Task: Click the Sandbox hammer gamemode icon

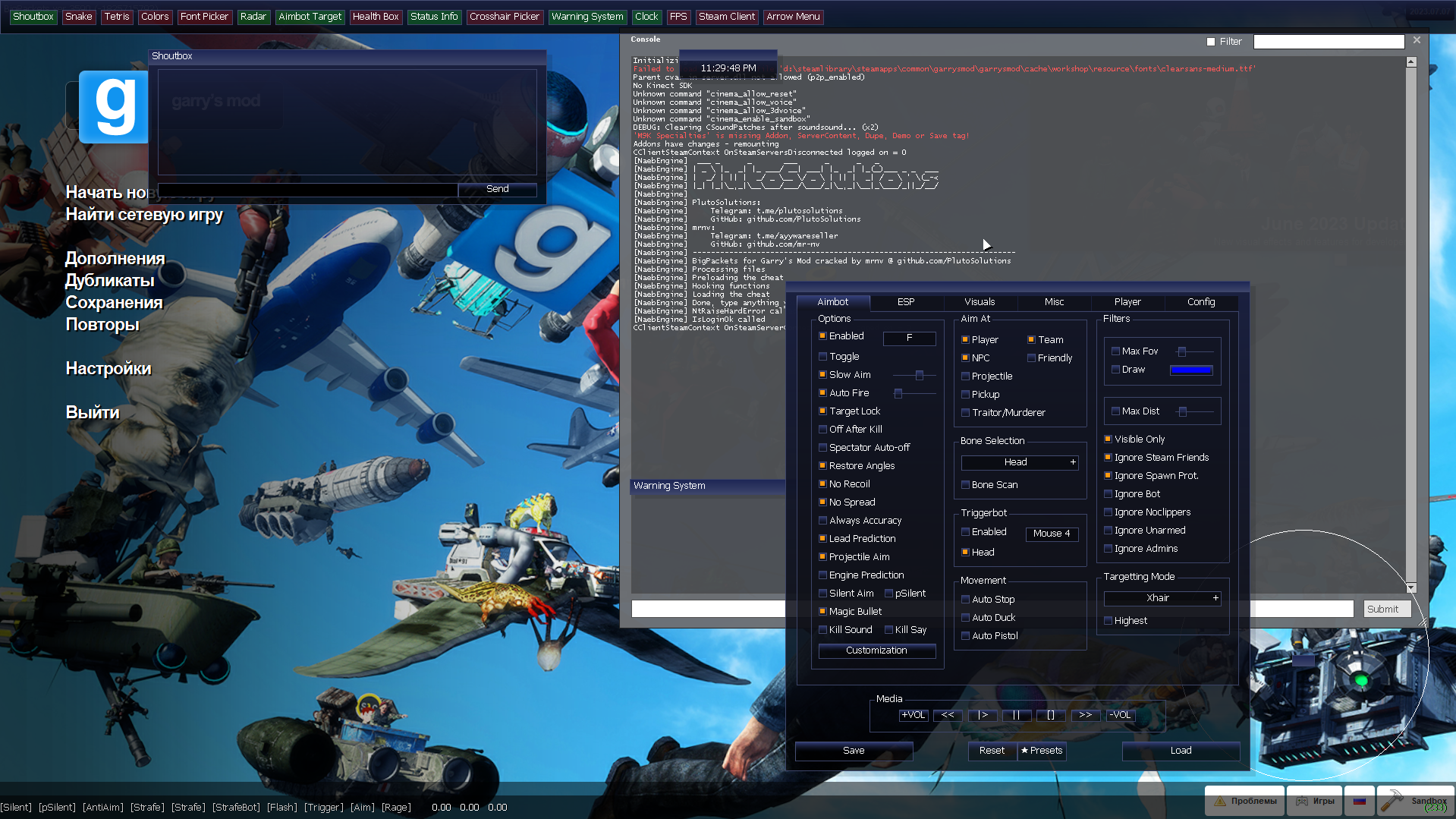Action: 1415,801
